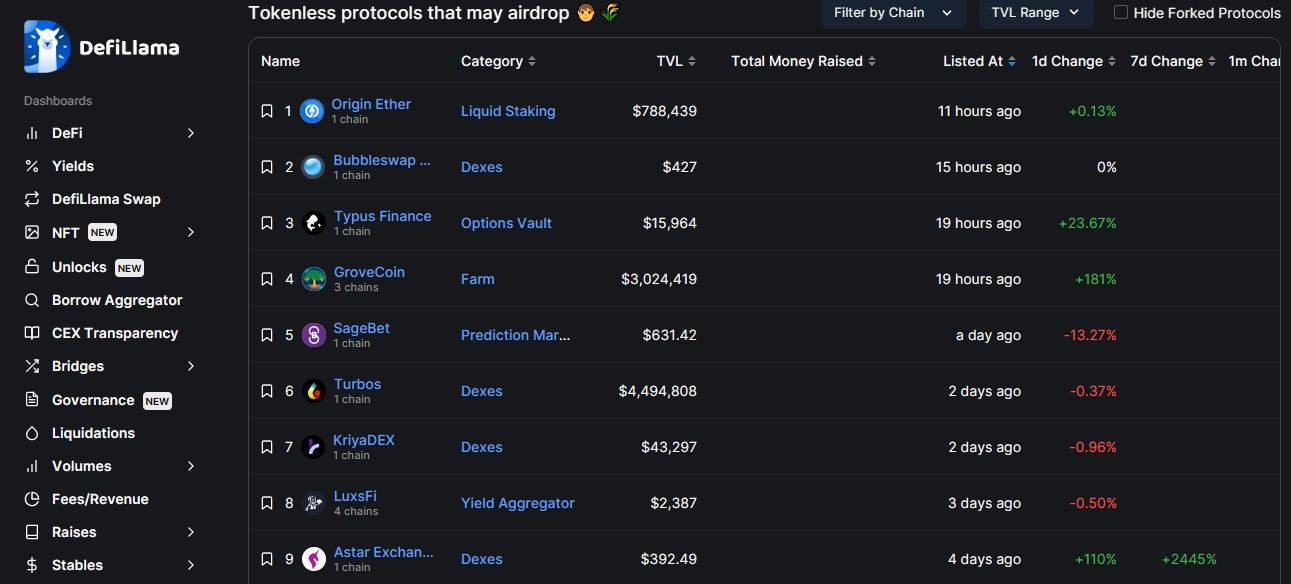Open the Yields dashboard
1291x584 pixels.
(x=72, y=166)
